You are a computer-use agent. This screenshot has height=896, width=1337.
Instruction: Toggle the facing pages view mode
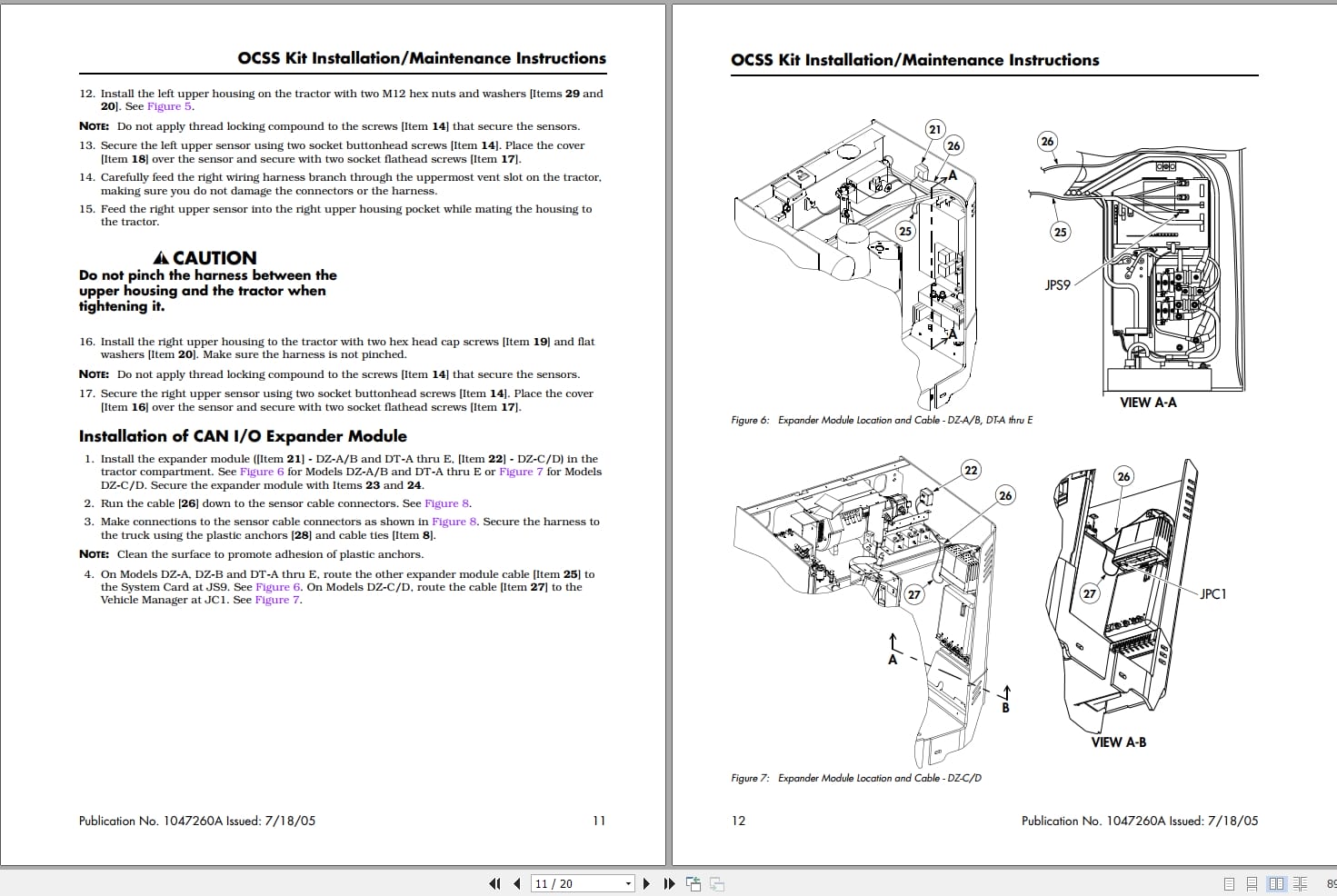[1277, 882]
